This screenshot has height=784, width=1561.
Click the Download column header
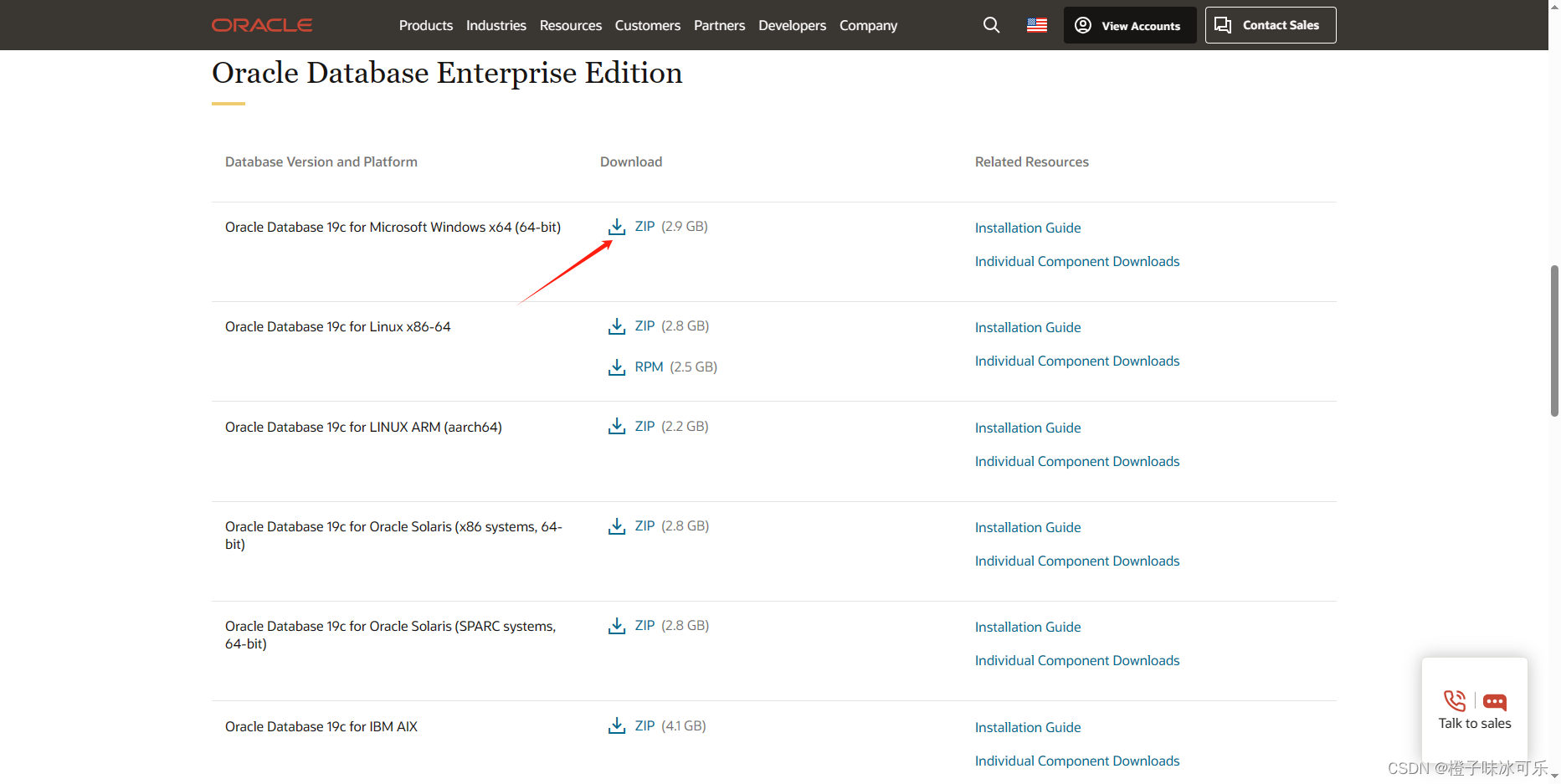(x=631, y=161)
